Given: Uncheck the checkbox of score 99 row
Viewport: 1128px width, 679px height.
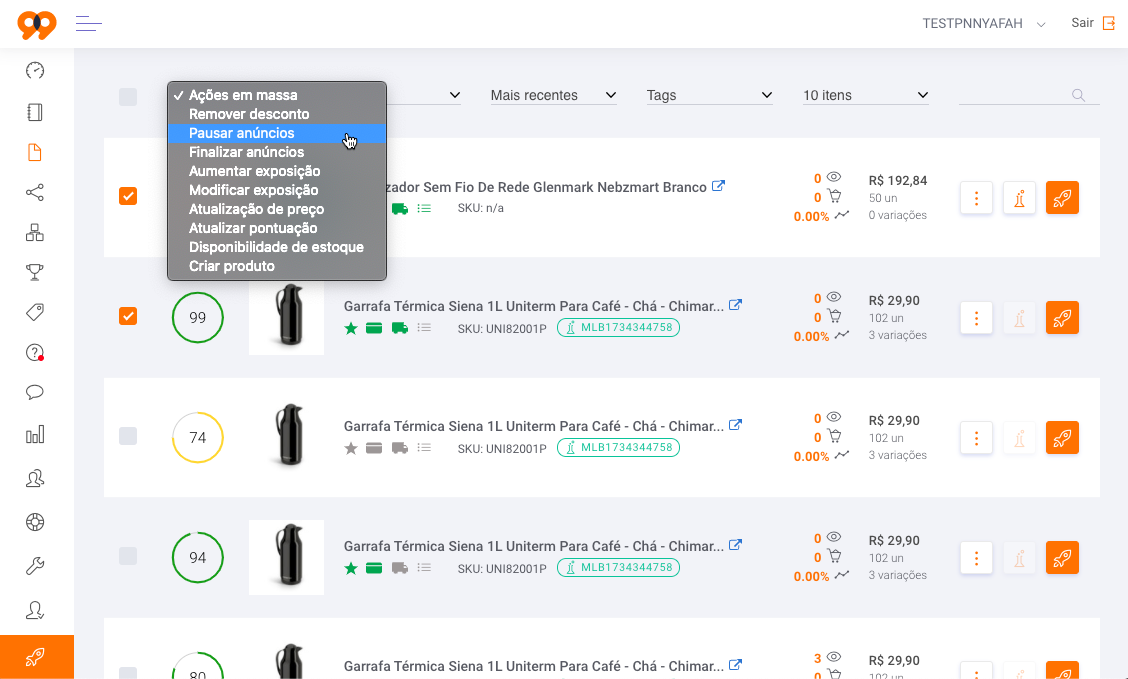Looking at the screenshot, I should [x=128, y=316].
